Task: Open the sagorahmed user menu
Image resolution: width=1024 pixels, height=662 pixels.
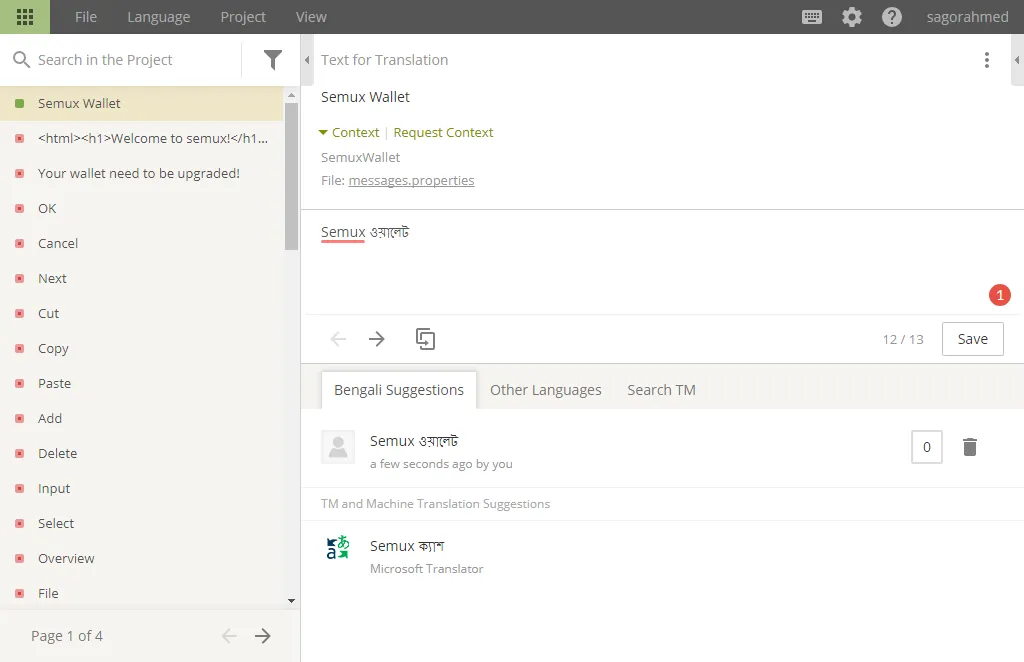Action: (967, 17)
